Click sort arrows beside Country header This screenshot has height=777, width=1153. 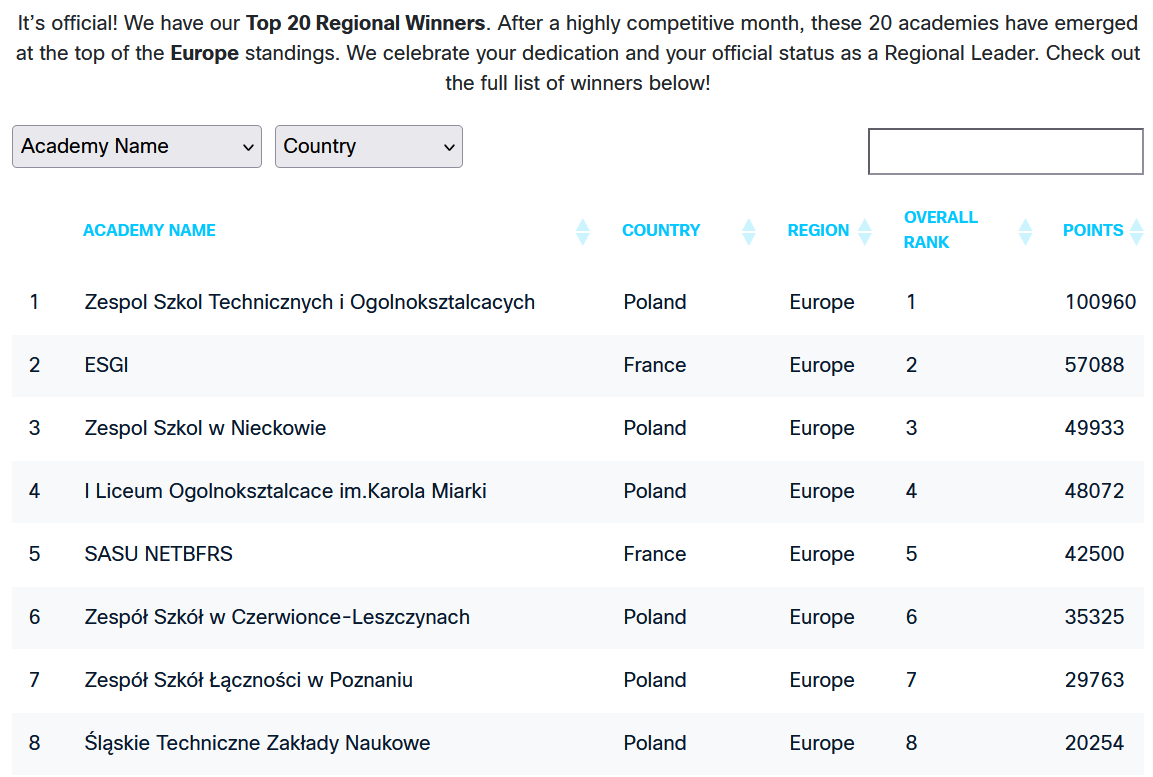pos(748,232)
